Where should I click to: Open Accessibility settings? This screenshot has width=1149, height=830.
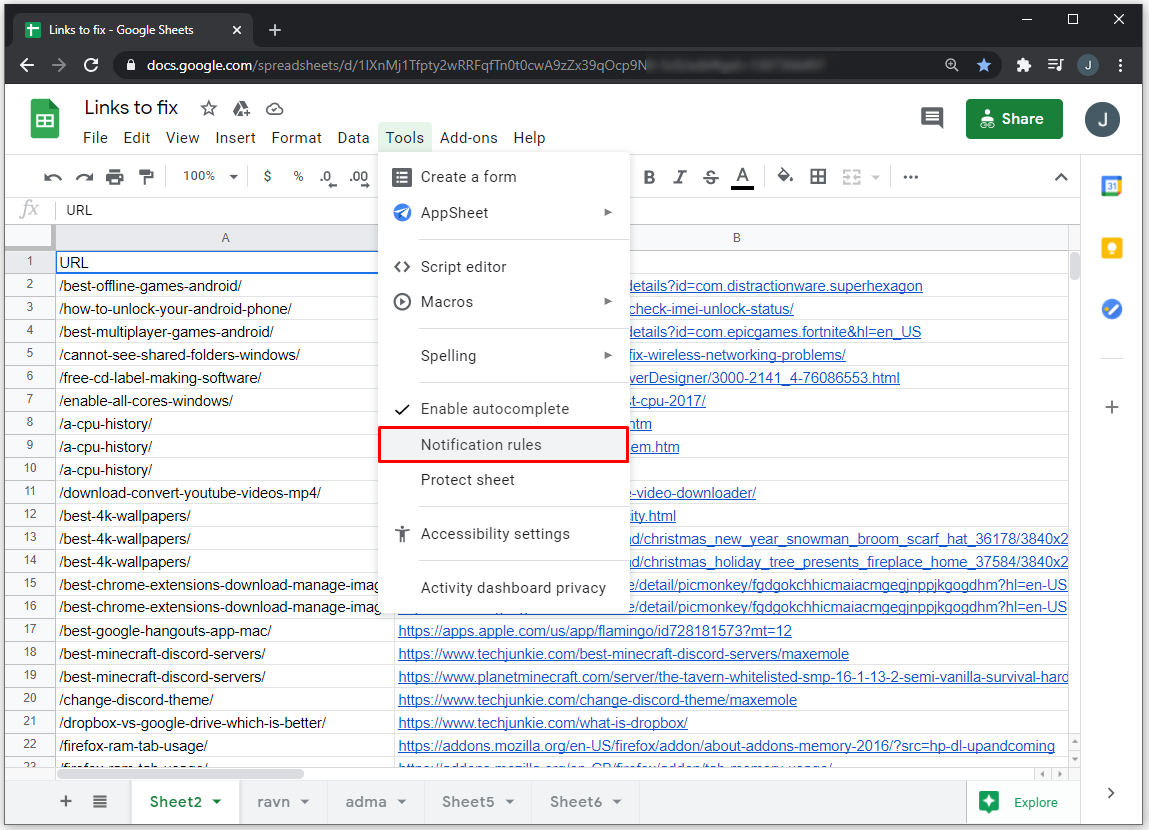coord(504,534)
